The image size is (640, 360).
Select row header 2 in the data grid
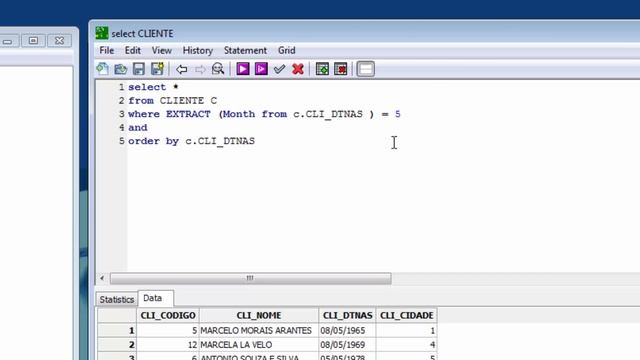[x=117, y=345]
